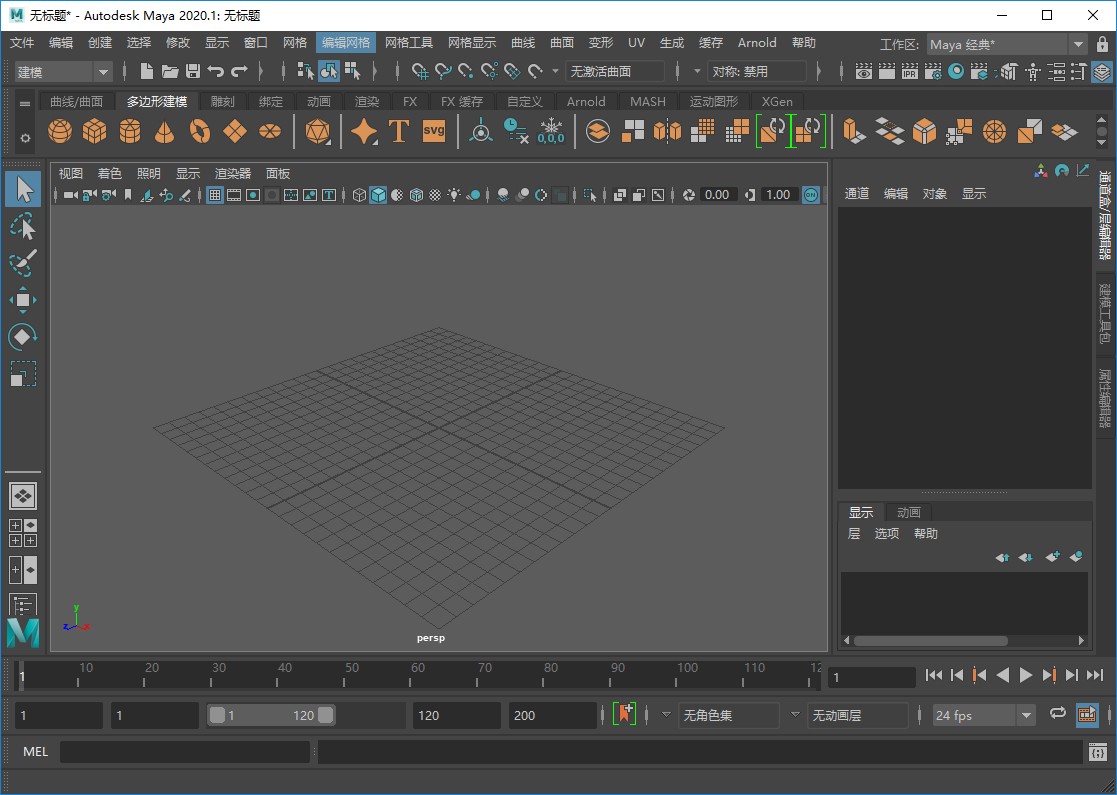Viewport: 1117px width, 795px height.
Task: Create a new scene icon
Action: (x=146, y=71)
